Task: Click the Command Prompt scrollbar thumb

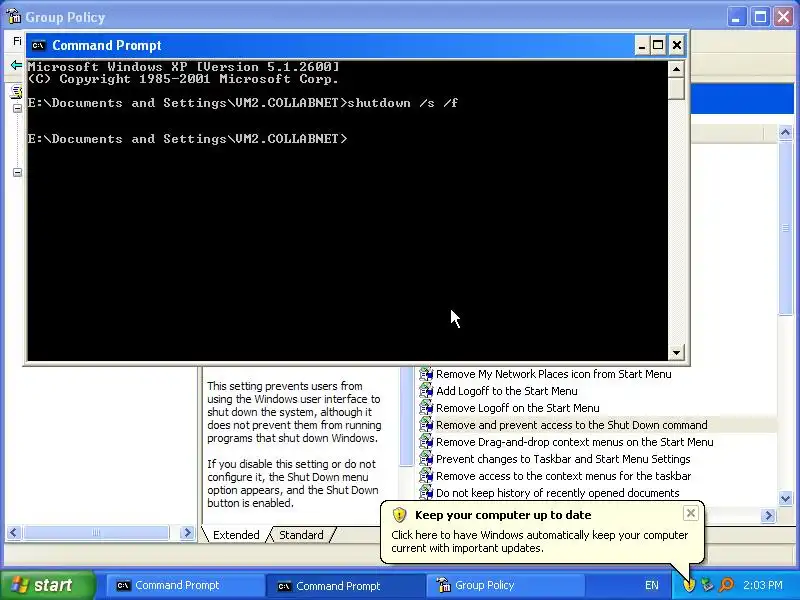Action: pyautogui.click(x=676, y=88)
